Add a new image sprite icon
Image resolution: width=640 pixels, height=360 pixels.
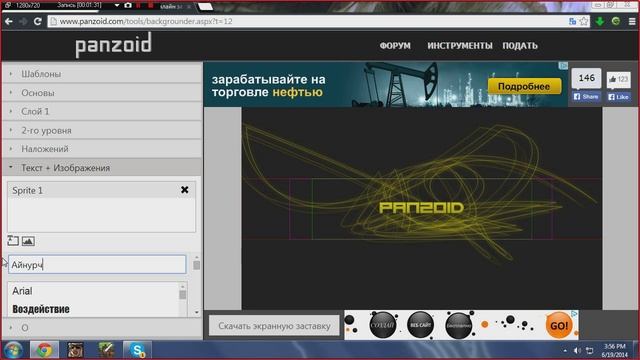[x=28, y=241]
